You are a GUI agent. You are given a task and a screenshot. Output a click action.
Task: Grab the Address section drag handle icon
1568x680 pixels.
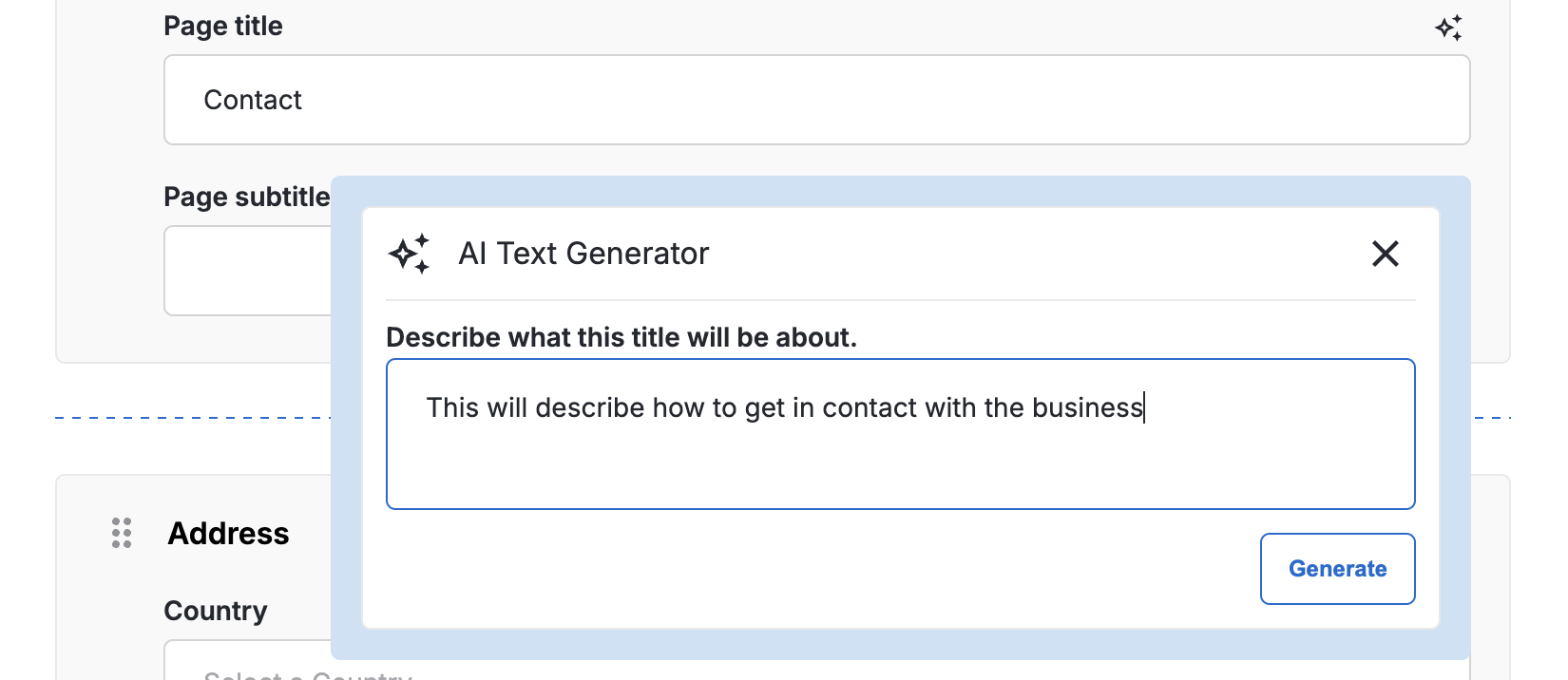pos(122,533)
